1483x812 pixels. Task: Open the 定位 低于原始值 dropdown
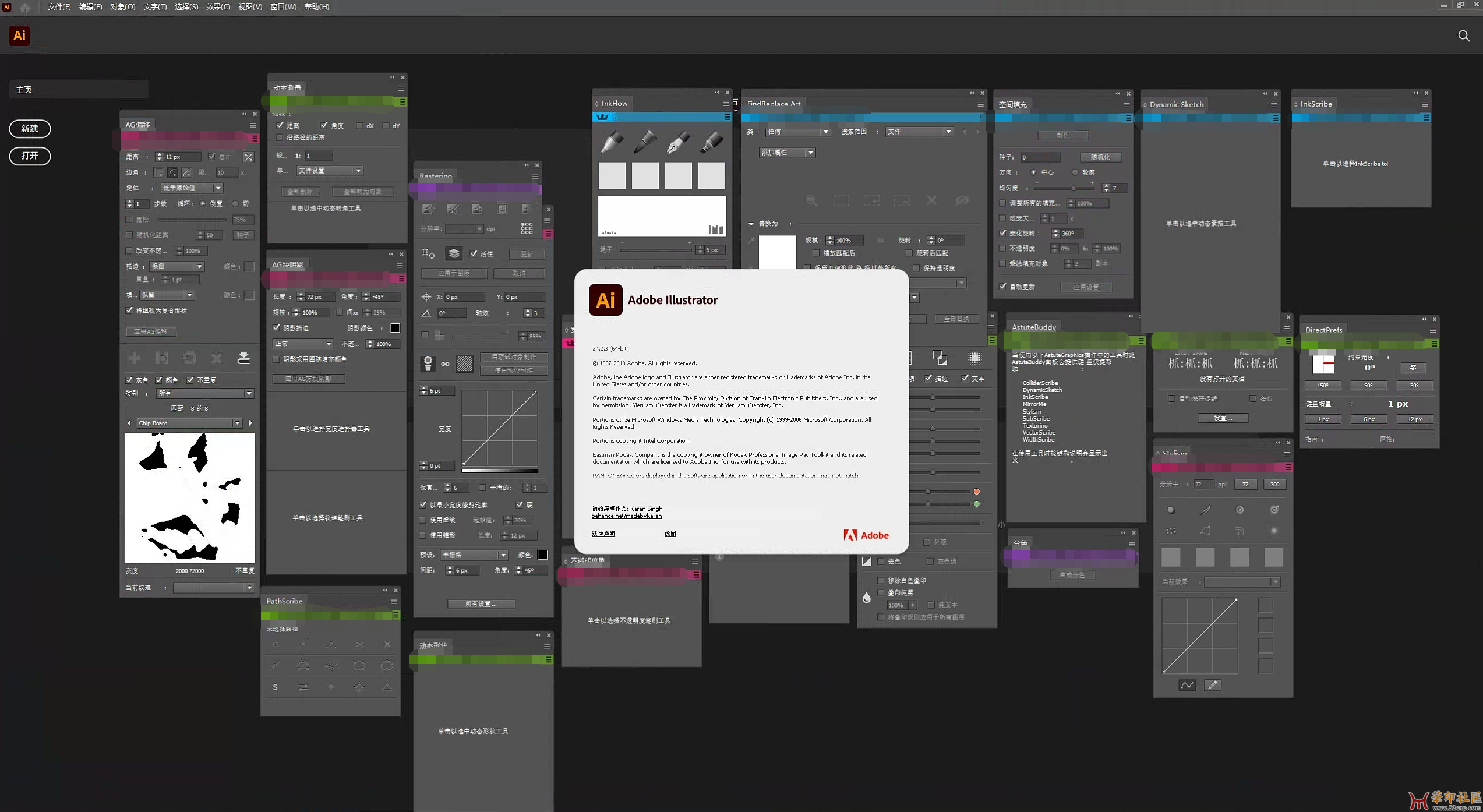[192, 188]
